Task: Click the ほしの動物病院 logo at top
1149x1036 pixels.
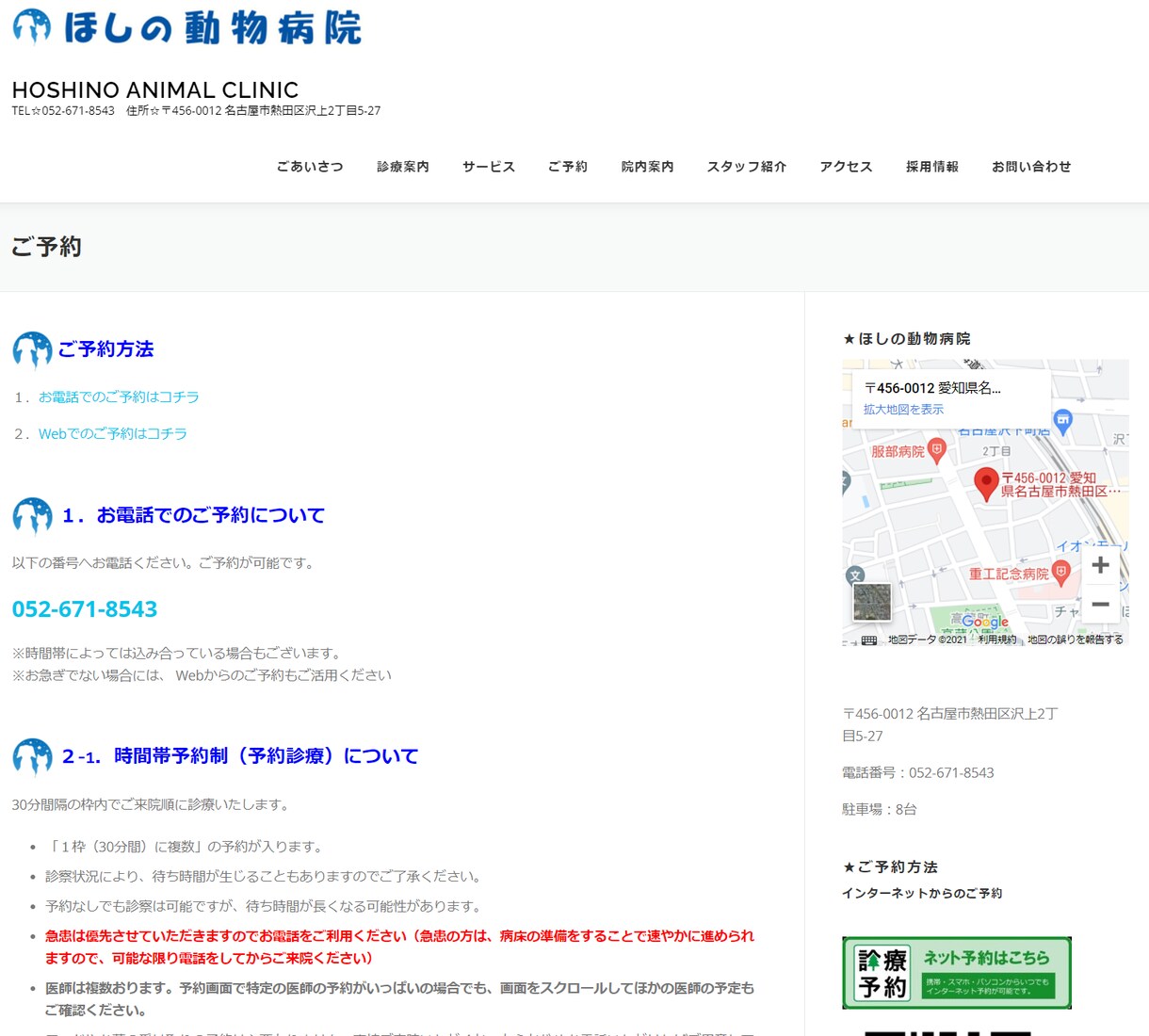Action: (187, 28)
